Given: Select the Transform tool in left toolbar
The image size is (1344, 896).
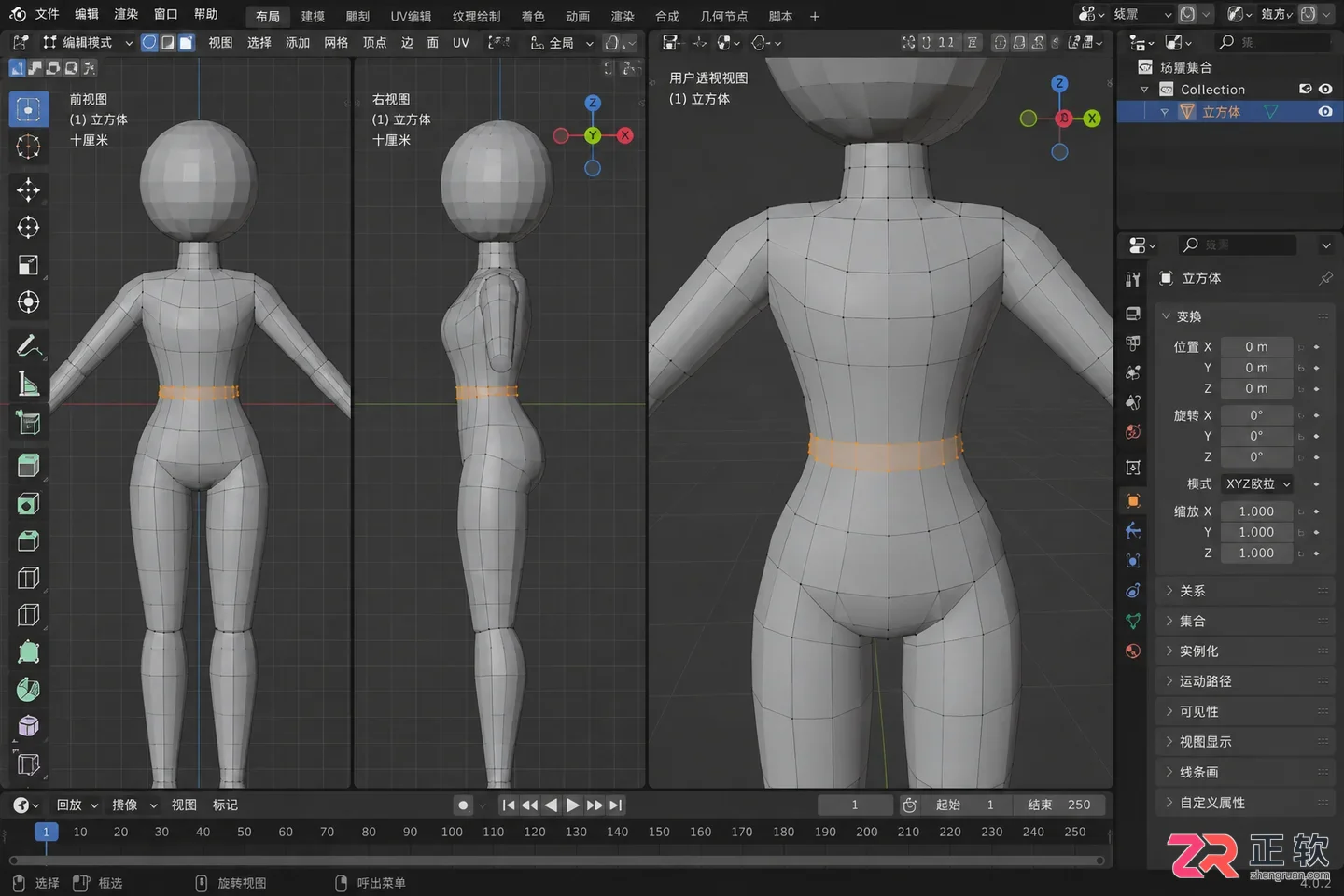Looking at the screenshot, I should pyautogui.click(x=28, y=302).
